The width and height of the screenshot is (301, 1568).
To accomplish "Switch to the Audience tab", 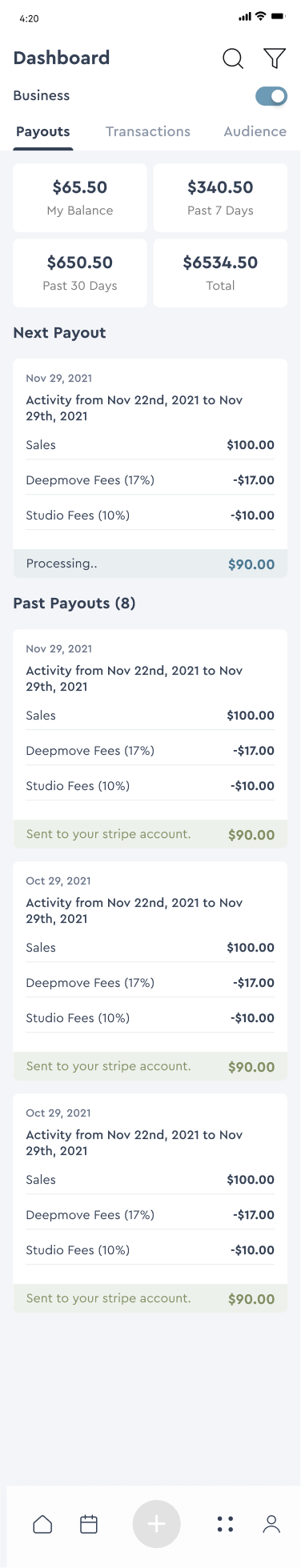I will click(x=255, y=131).
